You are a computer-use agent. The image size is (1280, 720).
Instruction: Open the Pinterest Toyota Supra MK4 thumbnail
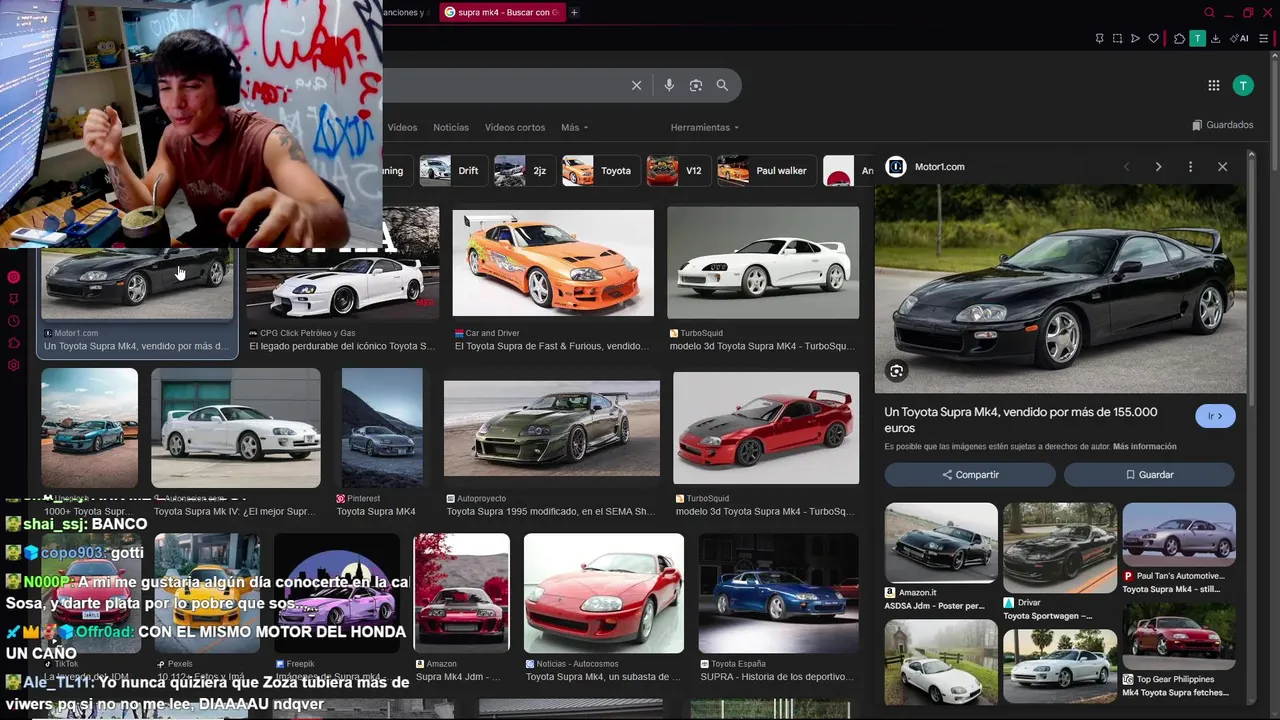[x=382, y=428]
